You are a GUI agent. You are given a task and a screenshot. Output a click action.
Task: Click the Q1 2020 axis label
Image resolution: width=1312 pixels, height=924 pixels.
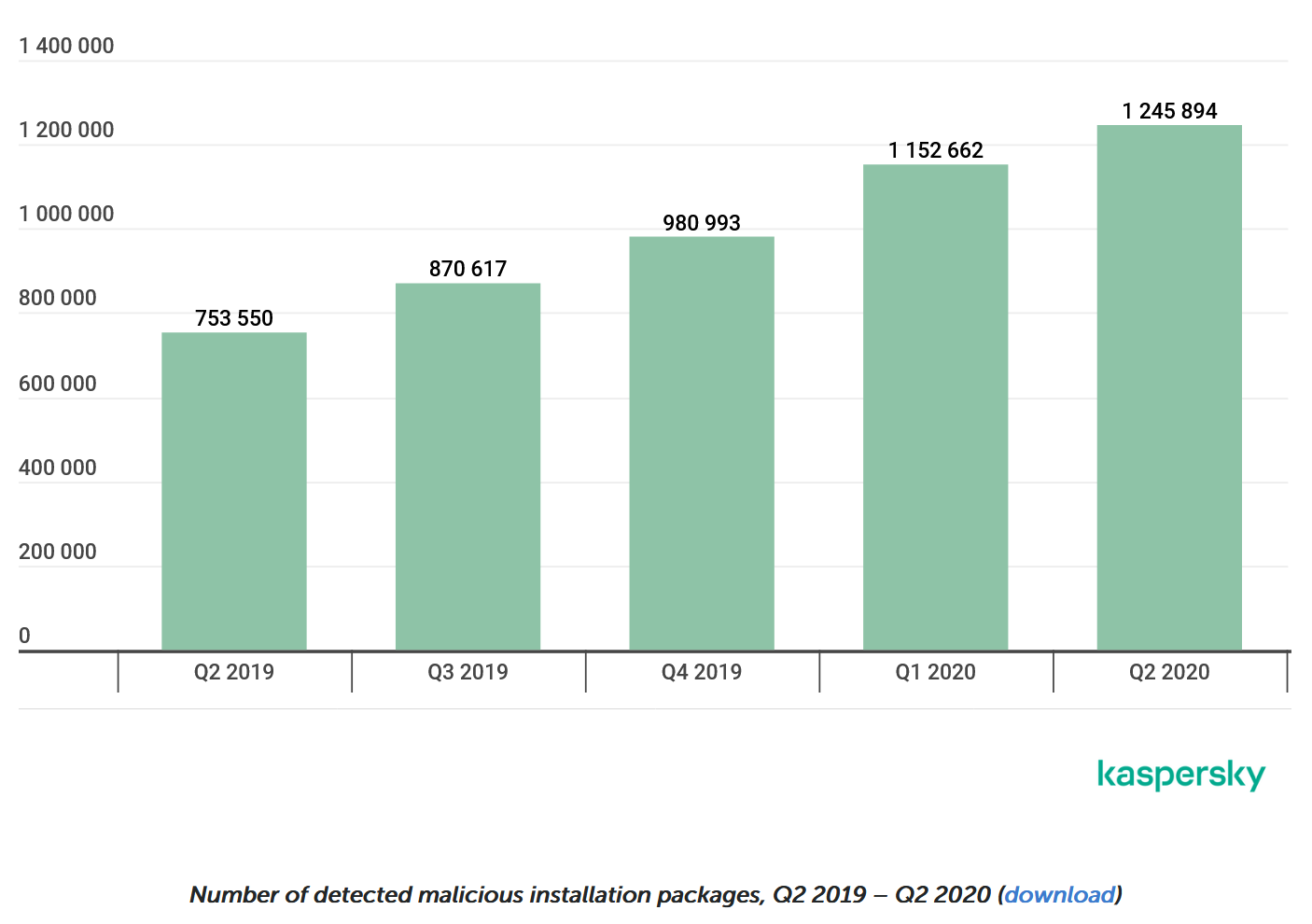coord(935,672)
